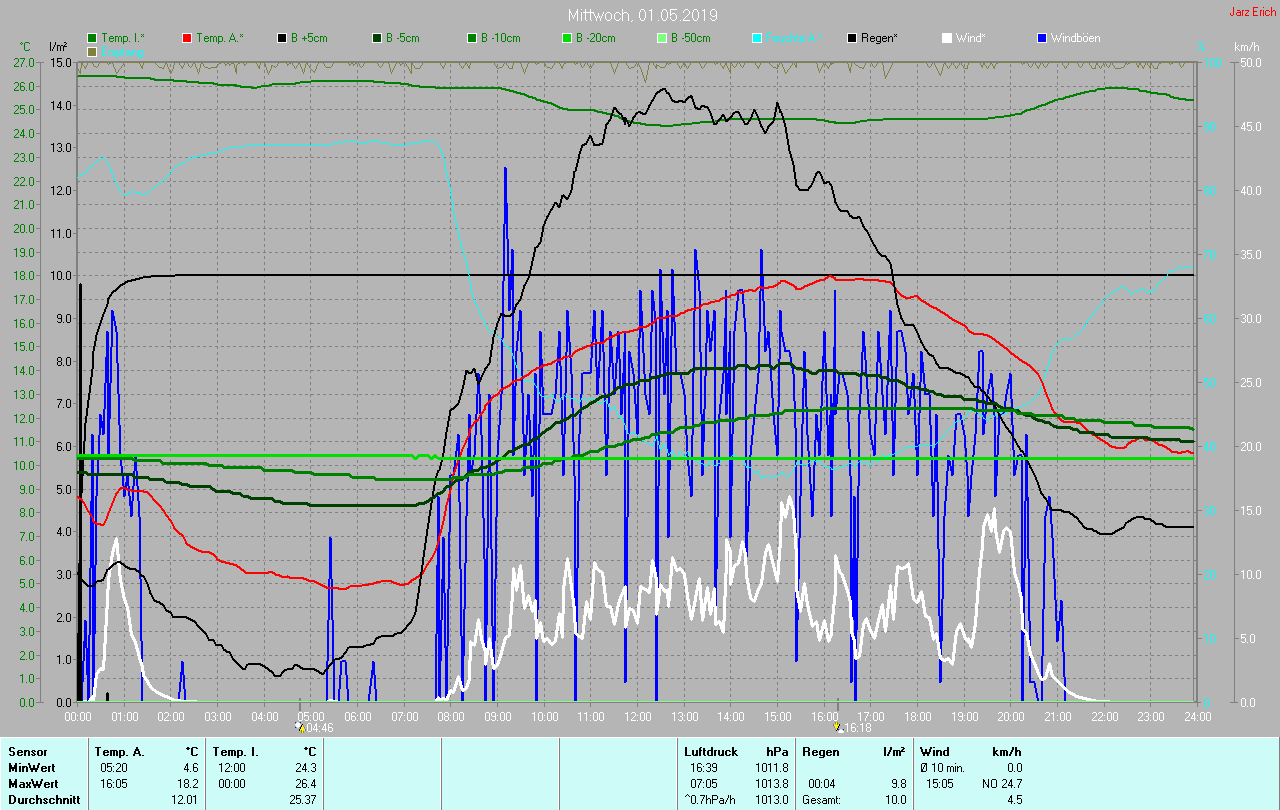Select the white Wind* legend swatch
1280x810 pixels.
point(947,38)
